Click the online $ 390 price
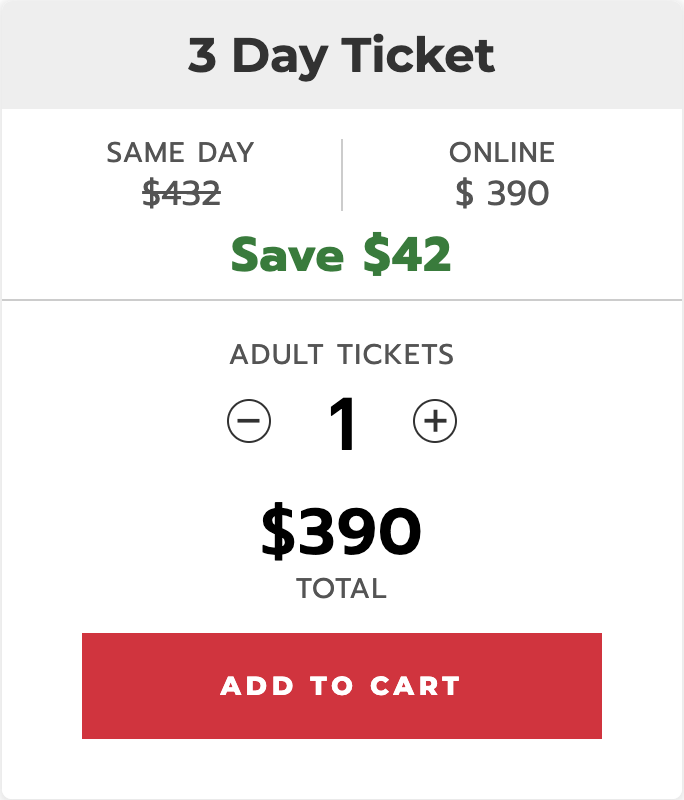Screen dimensions: 684x800 pyautogui.click(x=502, y=193)
